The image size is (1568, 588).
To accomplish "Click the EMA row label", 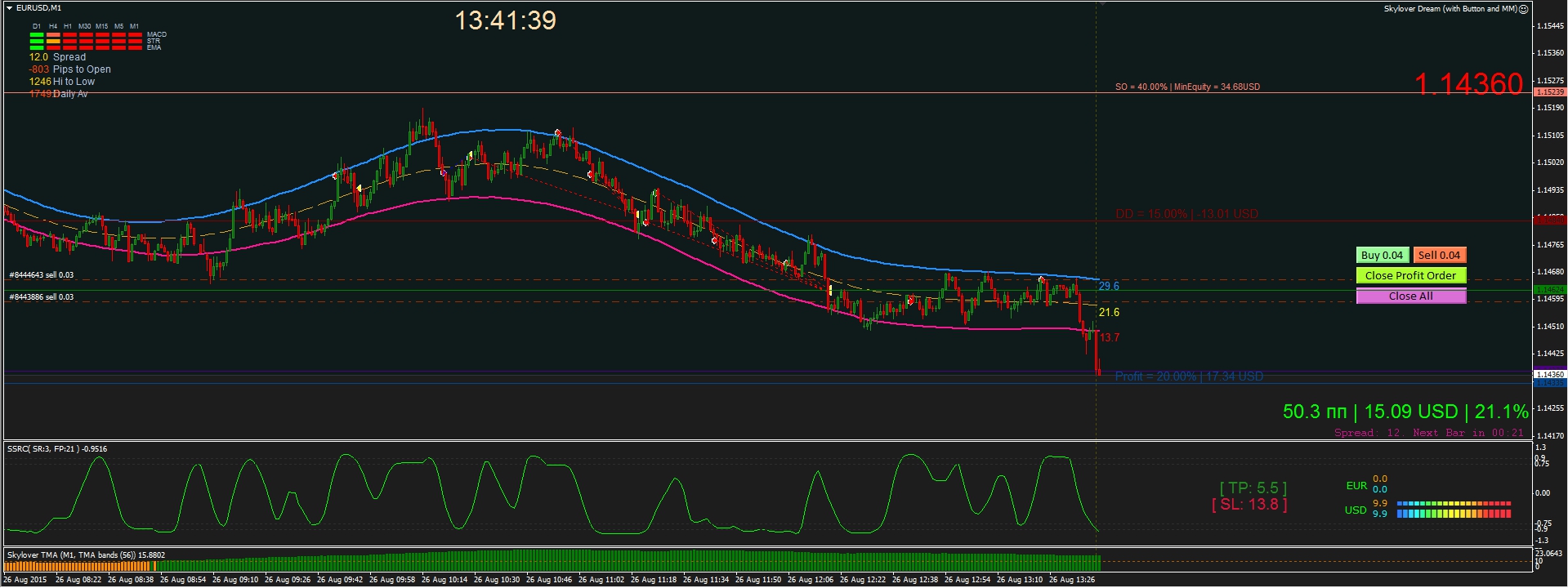I will [x=154, y=47].
